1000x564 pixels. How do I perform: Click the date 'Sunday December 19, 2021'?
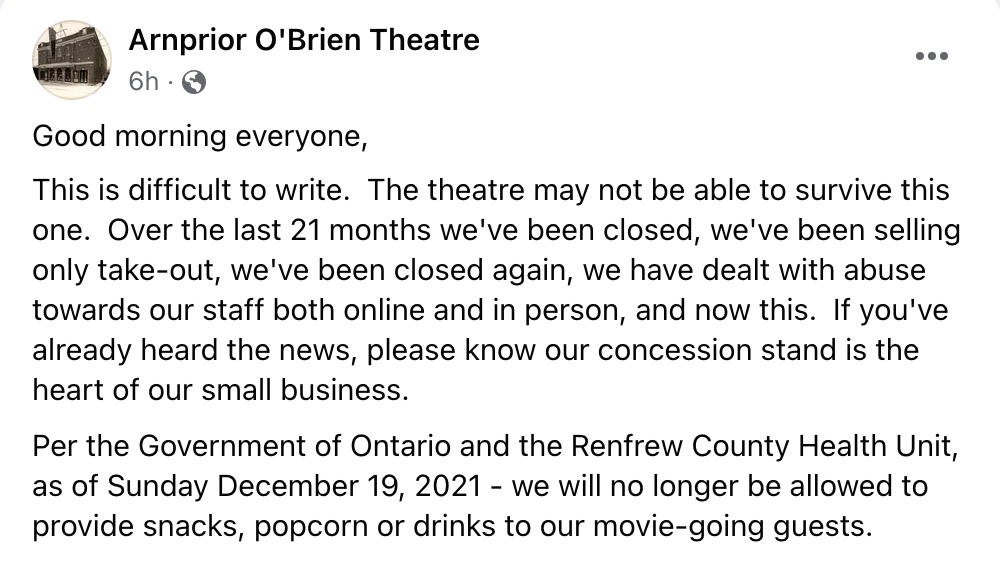295,487
